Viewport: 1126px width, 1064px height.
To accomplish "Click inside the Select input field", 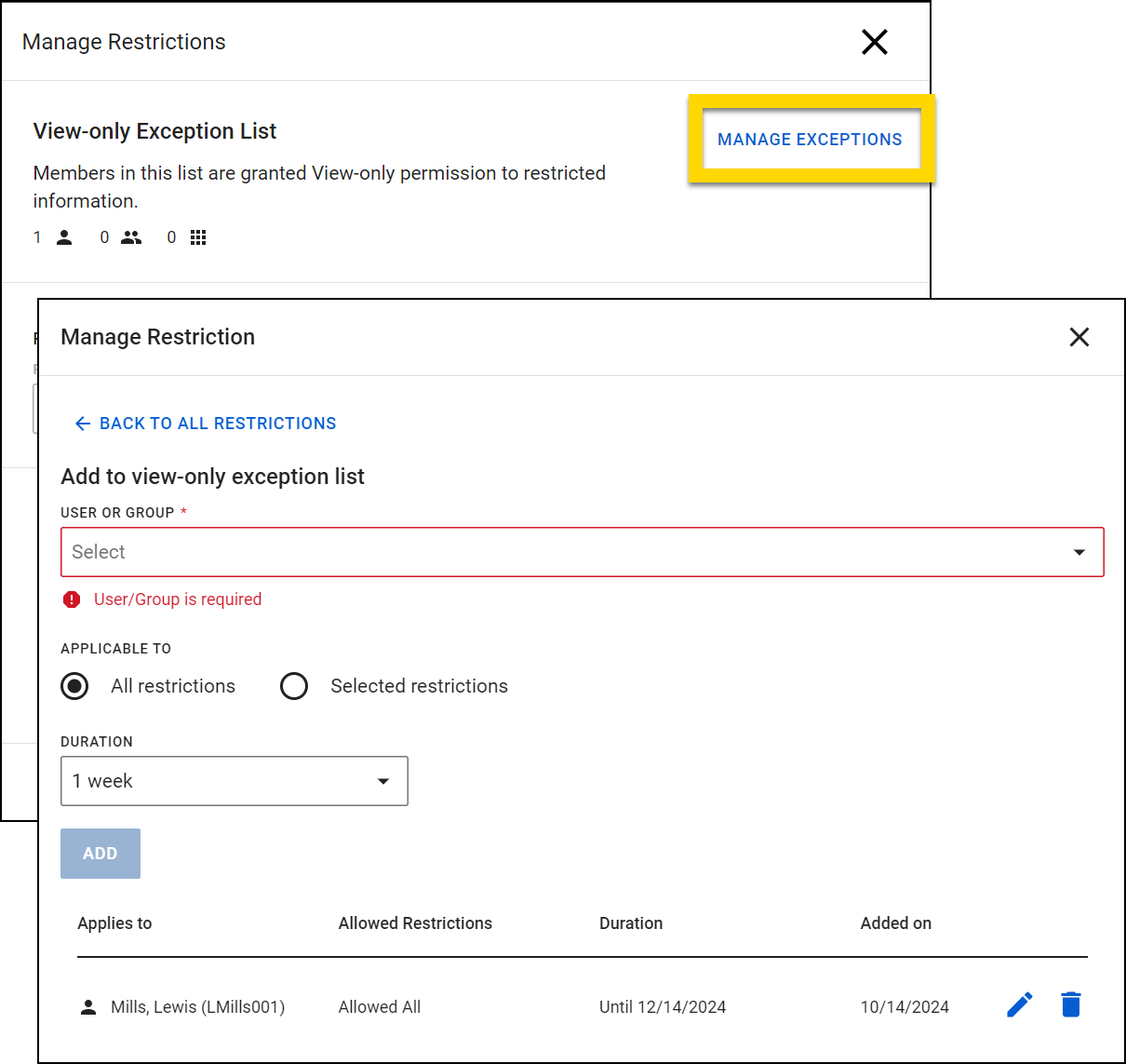I will coord(372,552).
